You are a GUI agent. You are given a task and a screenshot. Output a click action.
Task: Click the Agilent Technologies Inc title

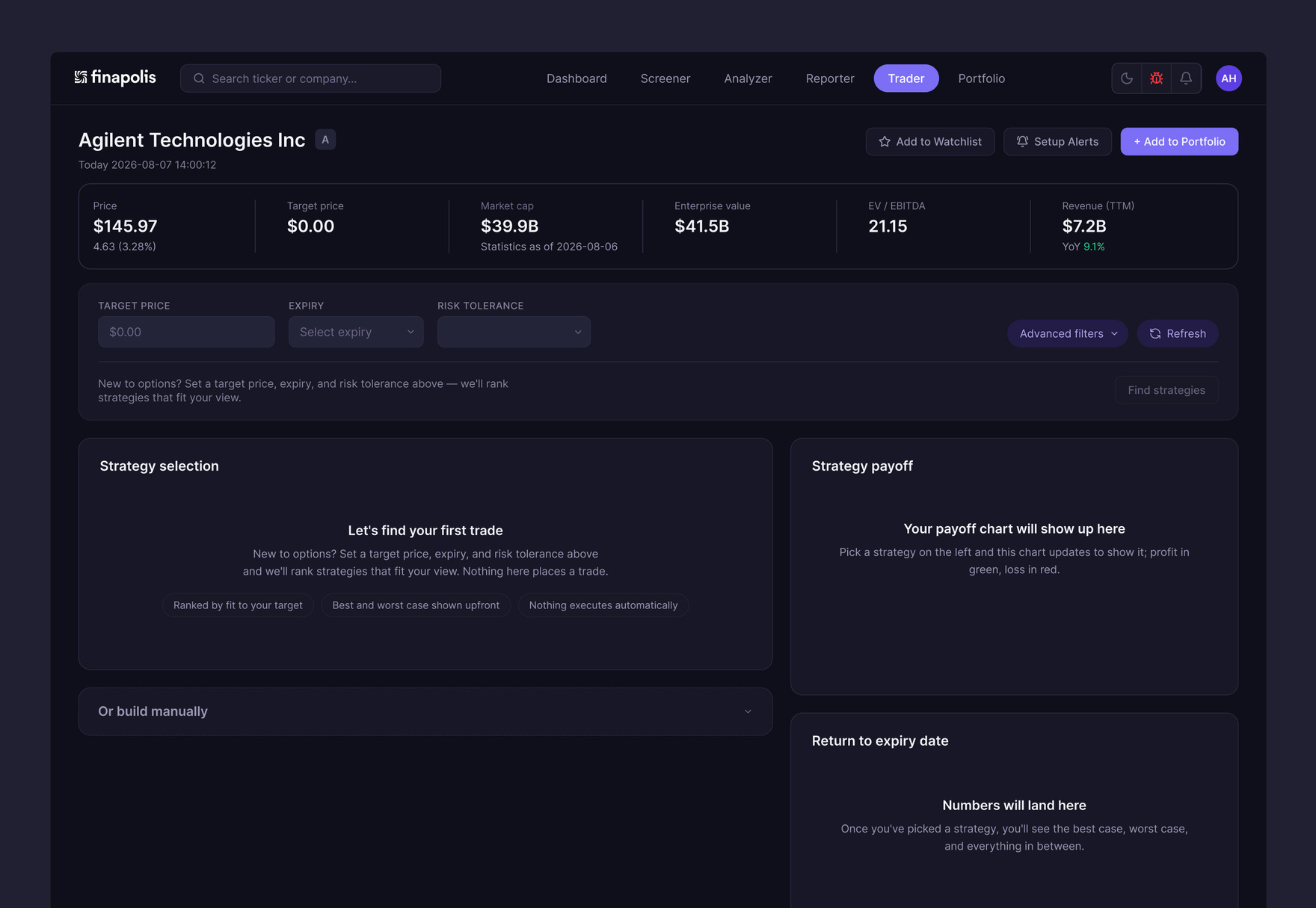tap(192, 140)
